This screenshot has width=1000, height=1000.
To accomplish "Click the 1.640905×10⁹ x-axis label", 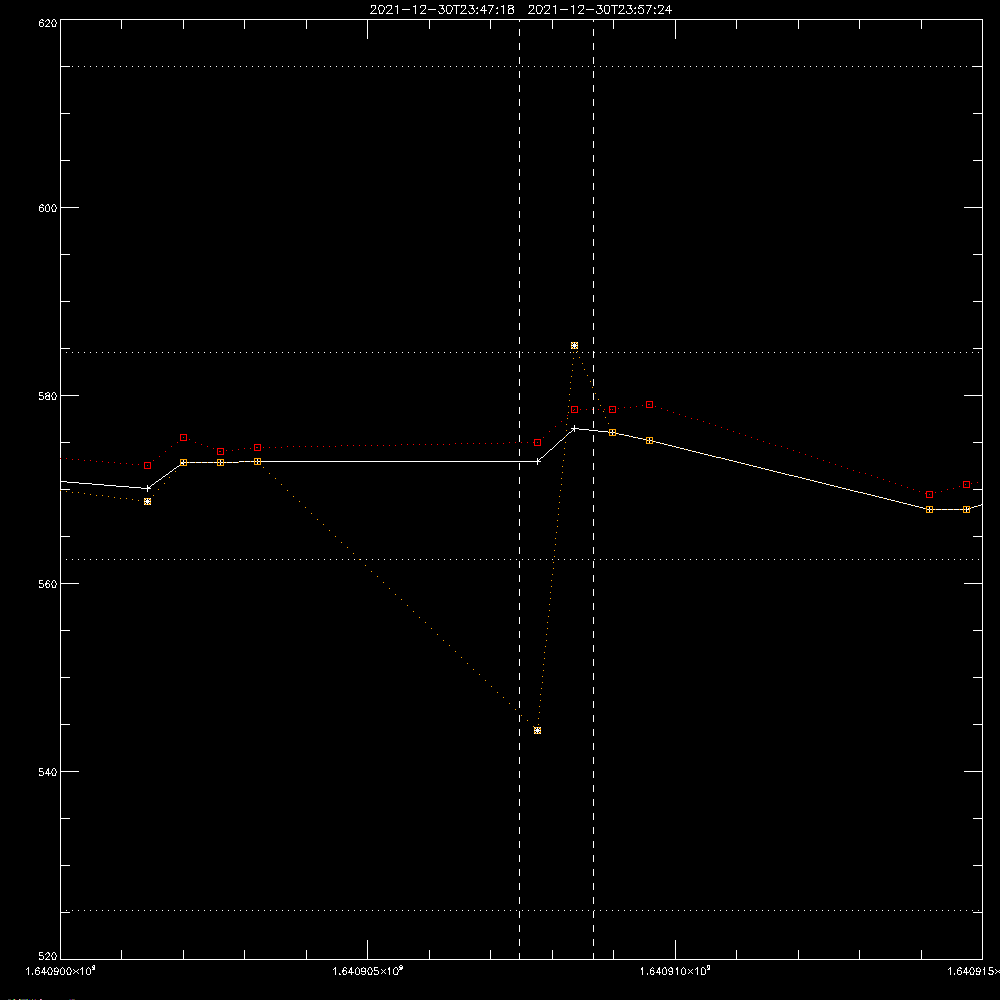I will click(368, 971).
